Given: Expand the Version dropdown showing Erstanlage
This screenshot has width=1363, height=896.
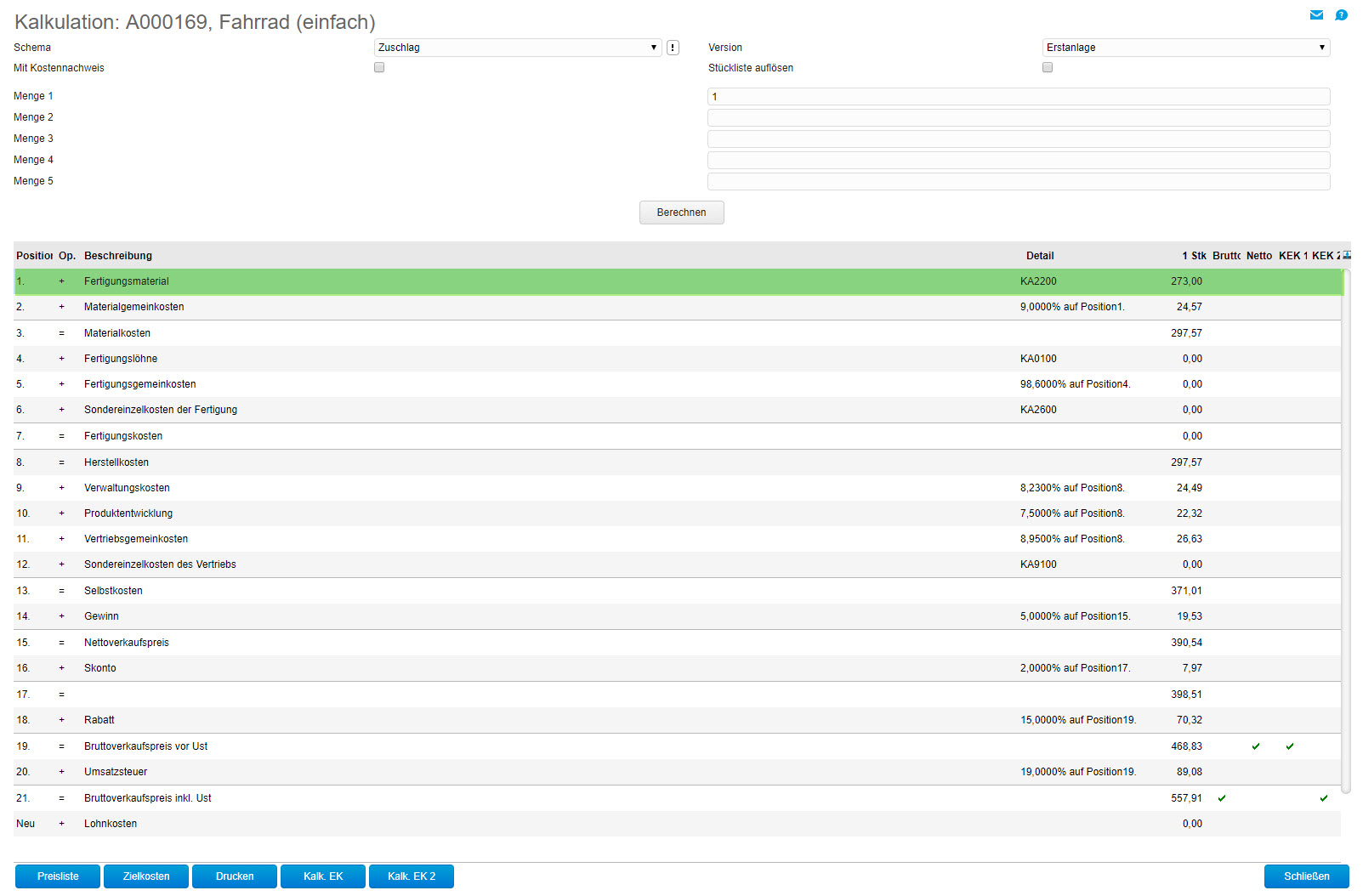Looking at the screenshot, I should click(1185, 48).
